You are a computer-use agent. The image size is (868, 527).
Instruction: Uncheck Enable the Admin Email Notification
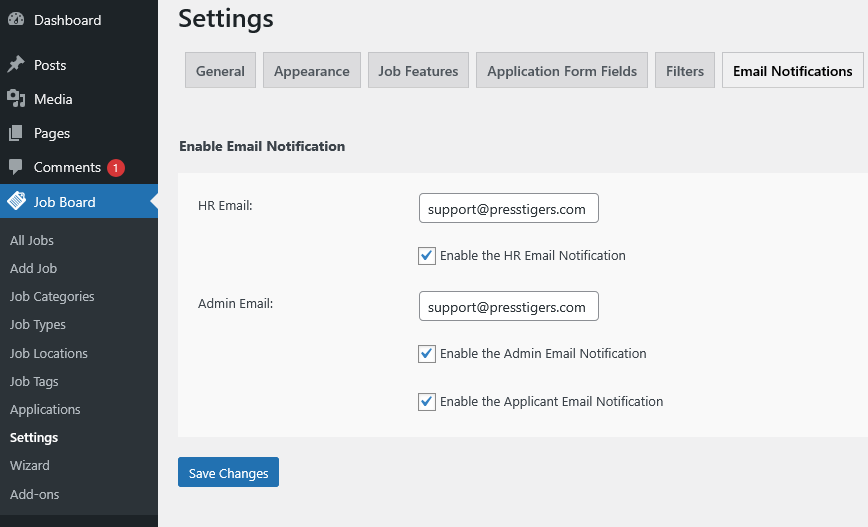pos(427,354)
